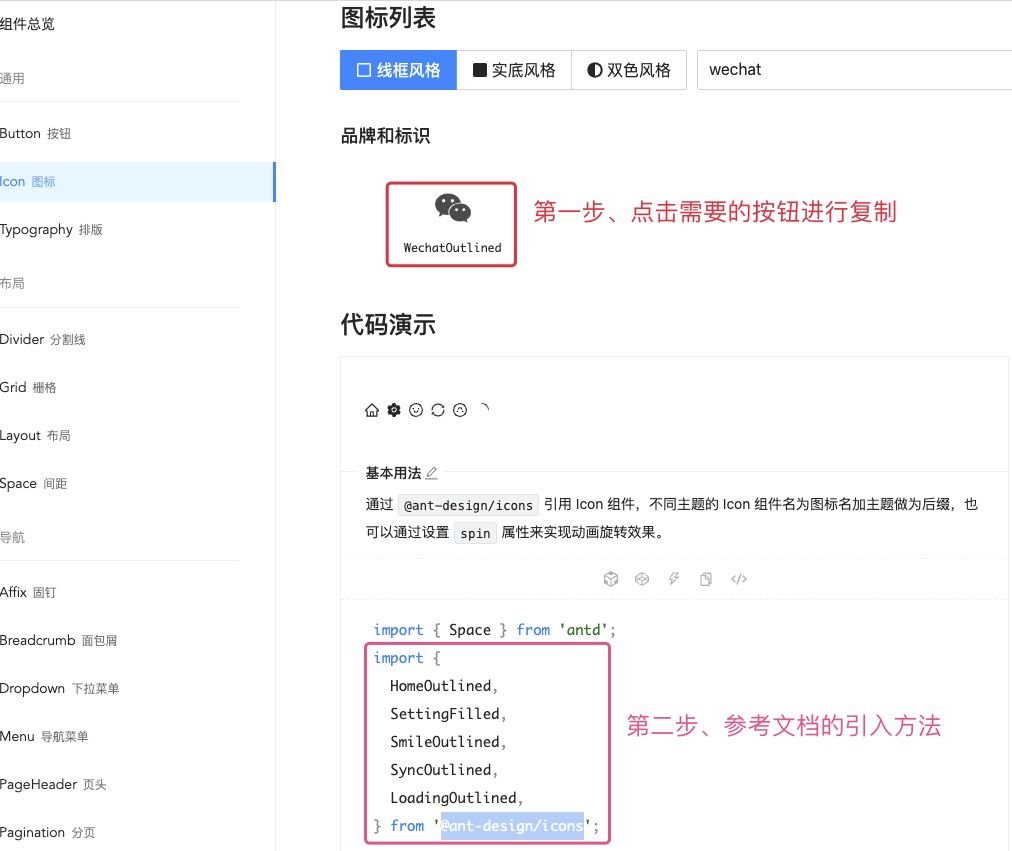Viewport: 1012px width, 851px height.
Task: Open Space 间距 page
Action: click(x=34, y=483)
